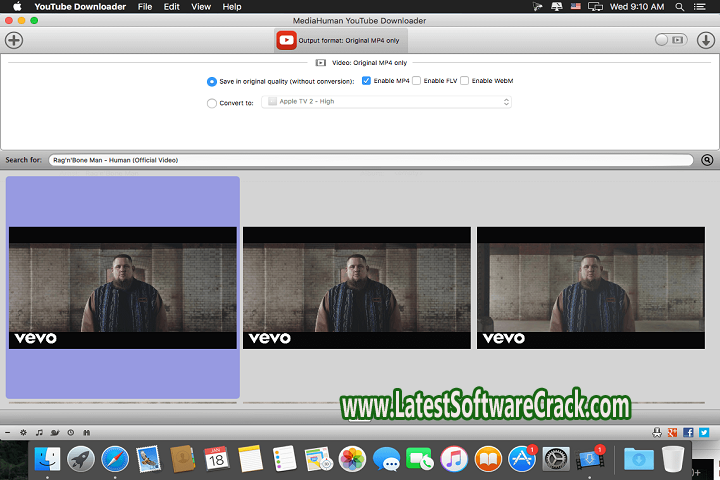Click the person icon left of Google Plus
Screen dimensions: 720x480
coord(657,432)
